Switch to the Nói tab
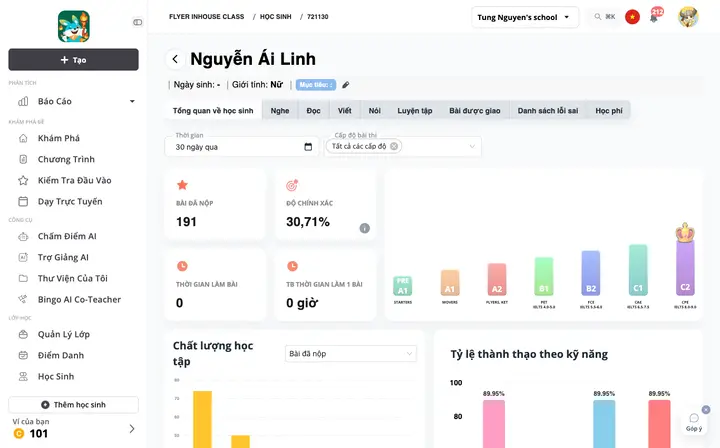 [375, 111]
